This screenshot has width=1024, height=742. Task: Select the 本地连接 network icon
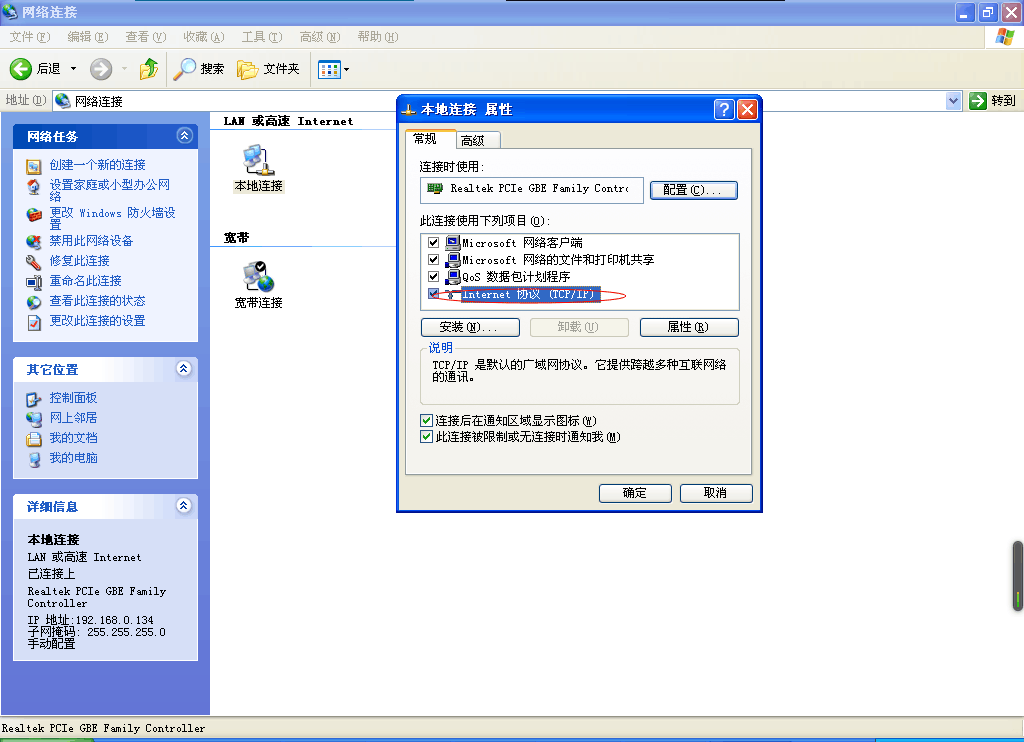click(x=259, y=161)
